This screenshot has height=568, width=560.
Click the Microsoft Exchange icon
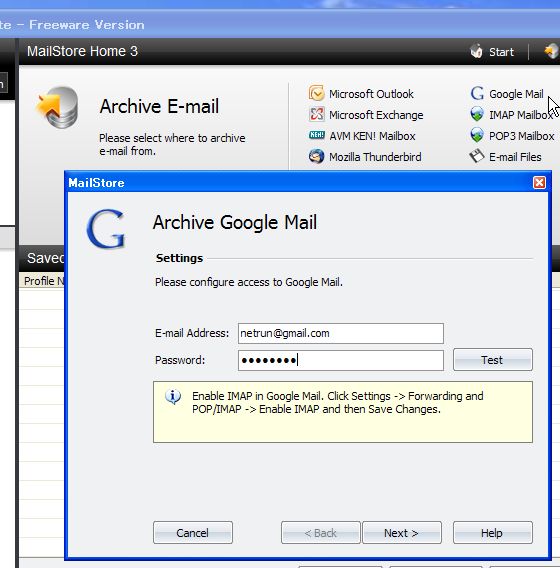(316, 114)
